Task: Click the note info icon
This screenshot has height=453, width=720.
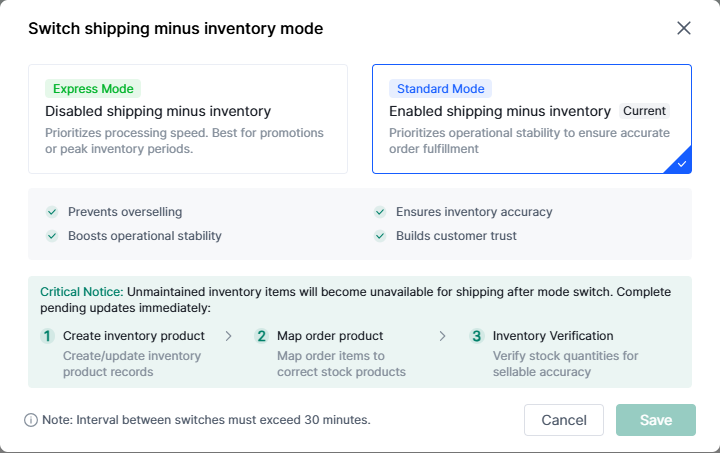Action: pos(31,420)
